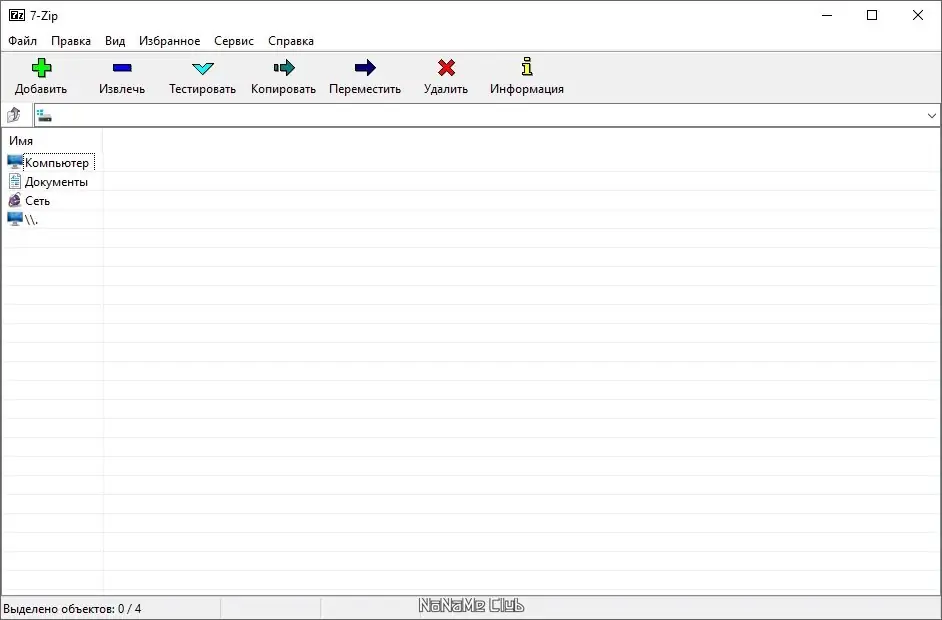This screenshot has width=942, height=620.
Task: Click the green Добавить (Add) icon
Action: point(40,68)
